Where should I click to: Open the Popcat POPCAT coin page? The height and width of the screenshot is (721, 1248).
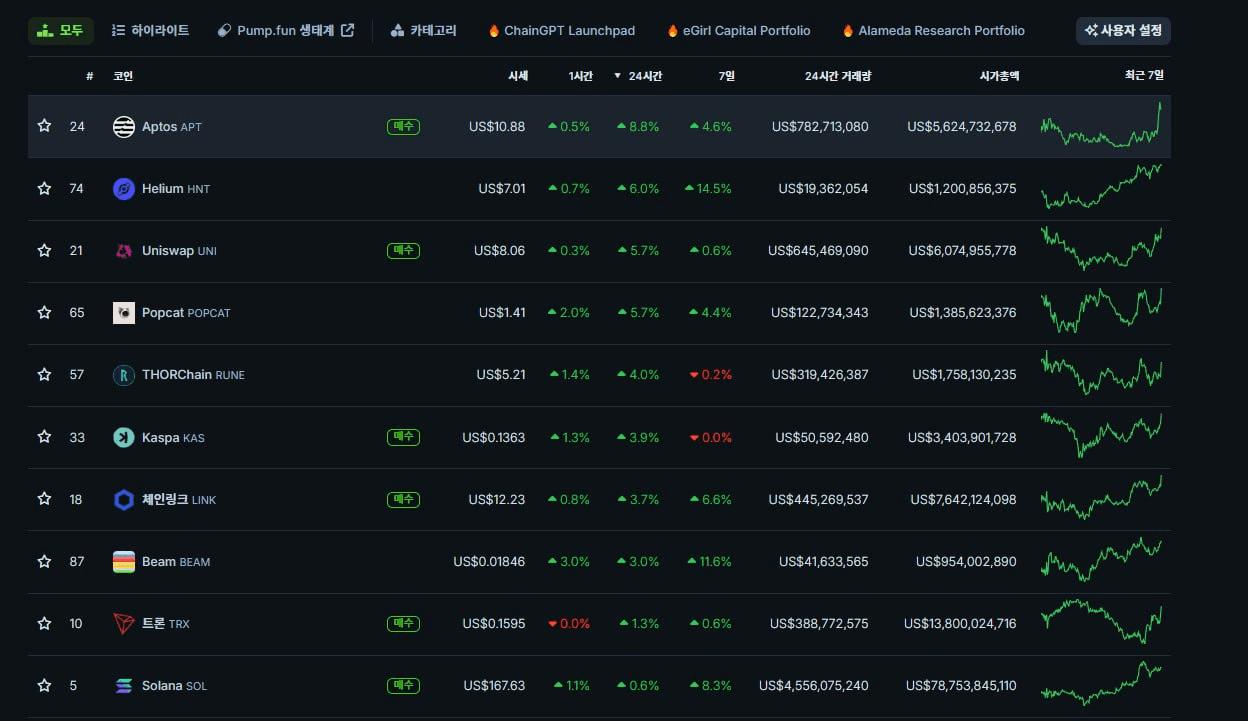[186, 313]
